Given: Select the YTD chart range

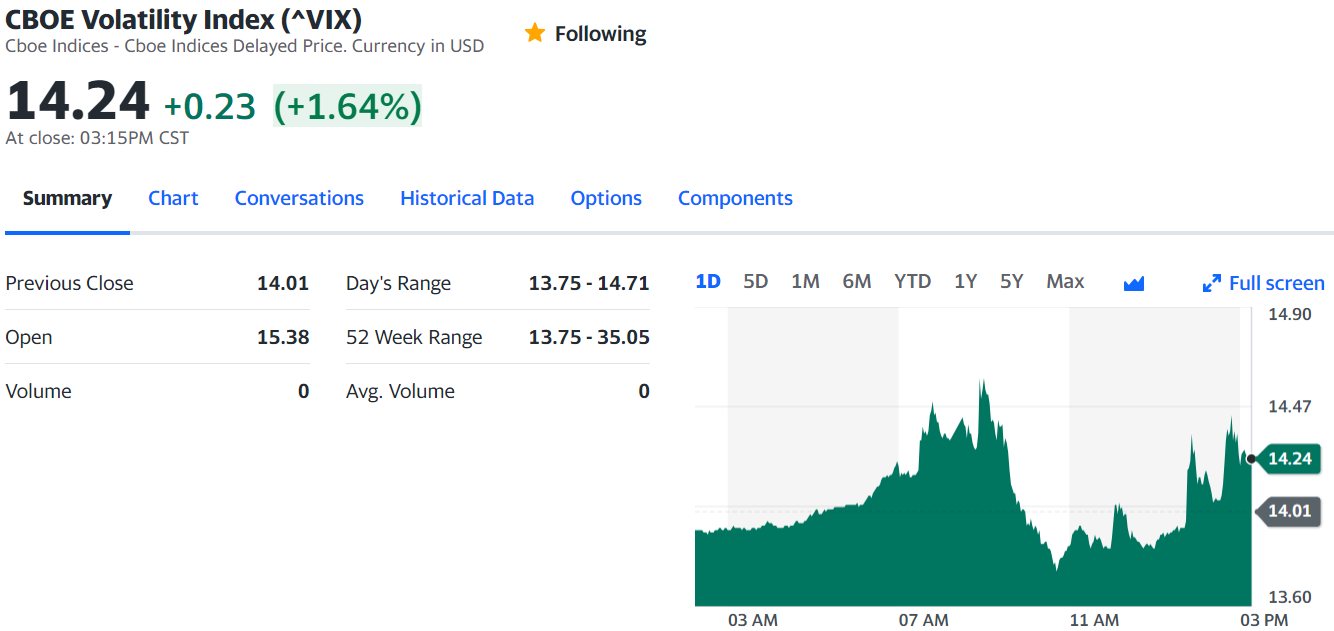Looking at the screenshot, I should click(x=912, y=281).
